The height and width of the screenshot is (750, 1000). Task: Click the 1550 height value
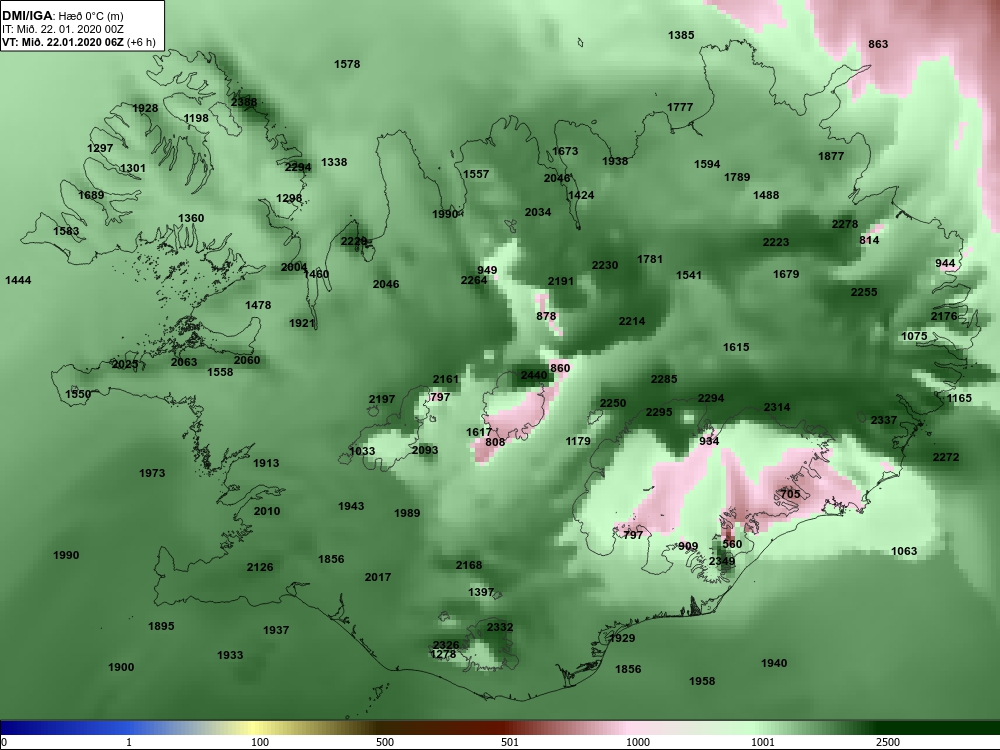point(78,395)
